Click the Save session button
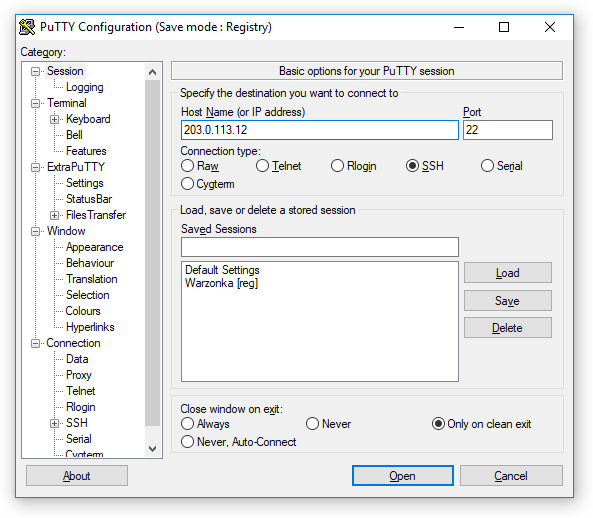Image resolution: width=593 pixels, height=518 pixels. click(x=508, y=301)
